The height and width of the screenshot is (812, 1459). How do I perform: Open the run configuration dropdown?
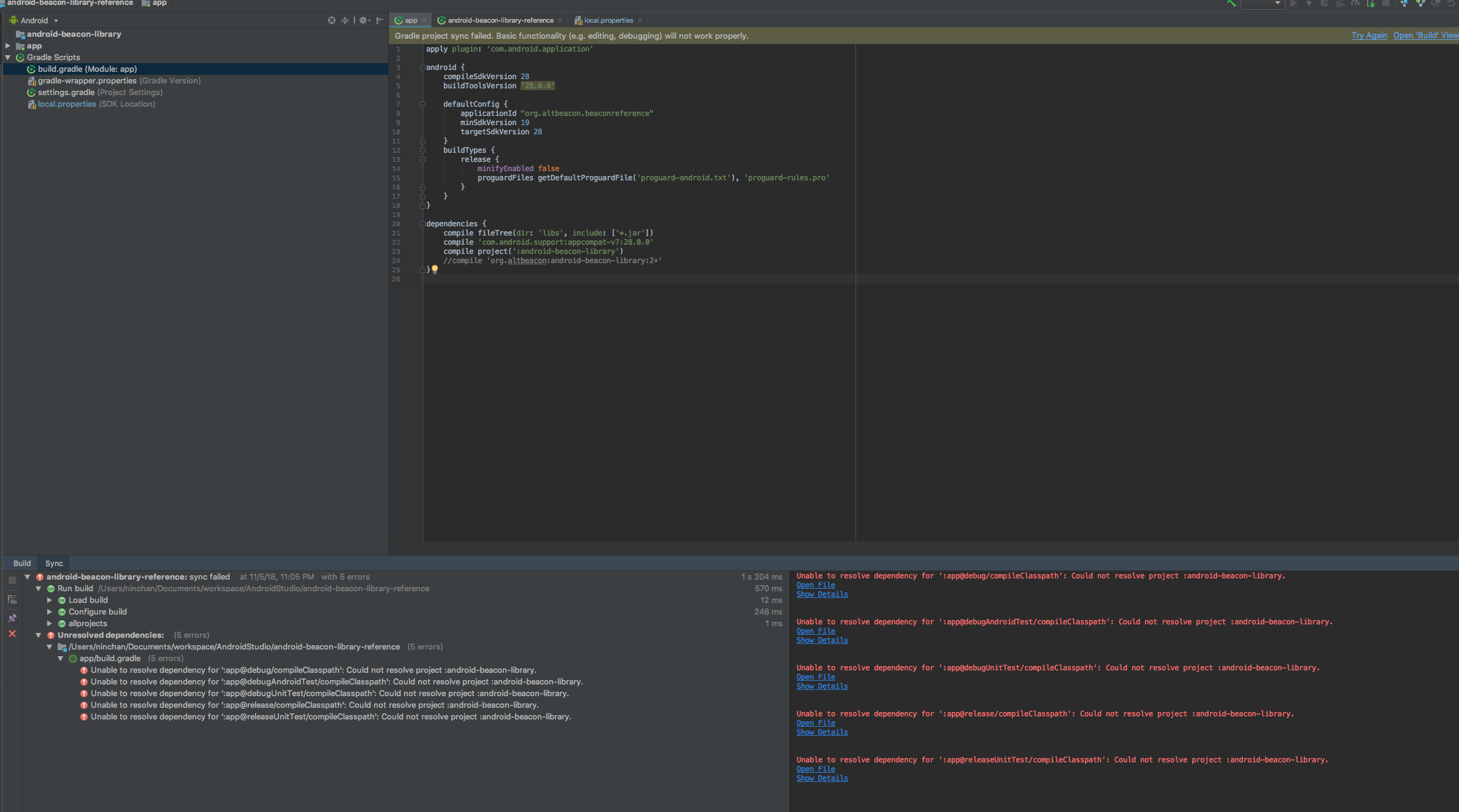(1262, 4)
